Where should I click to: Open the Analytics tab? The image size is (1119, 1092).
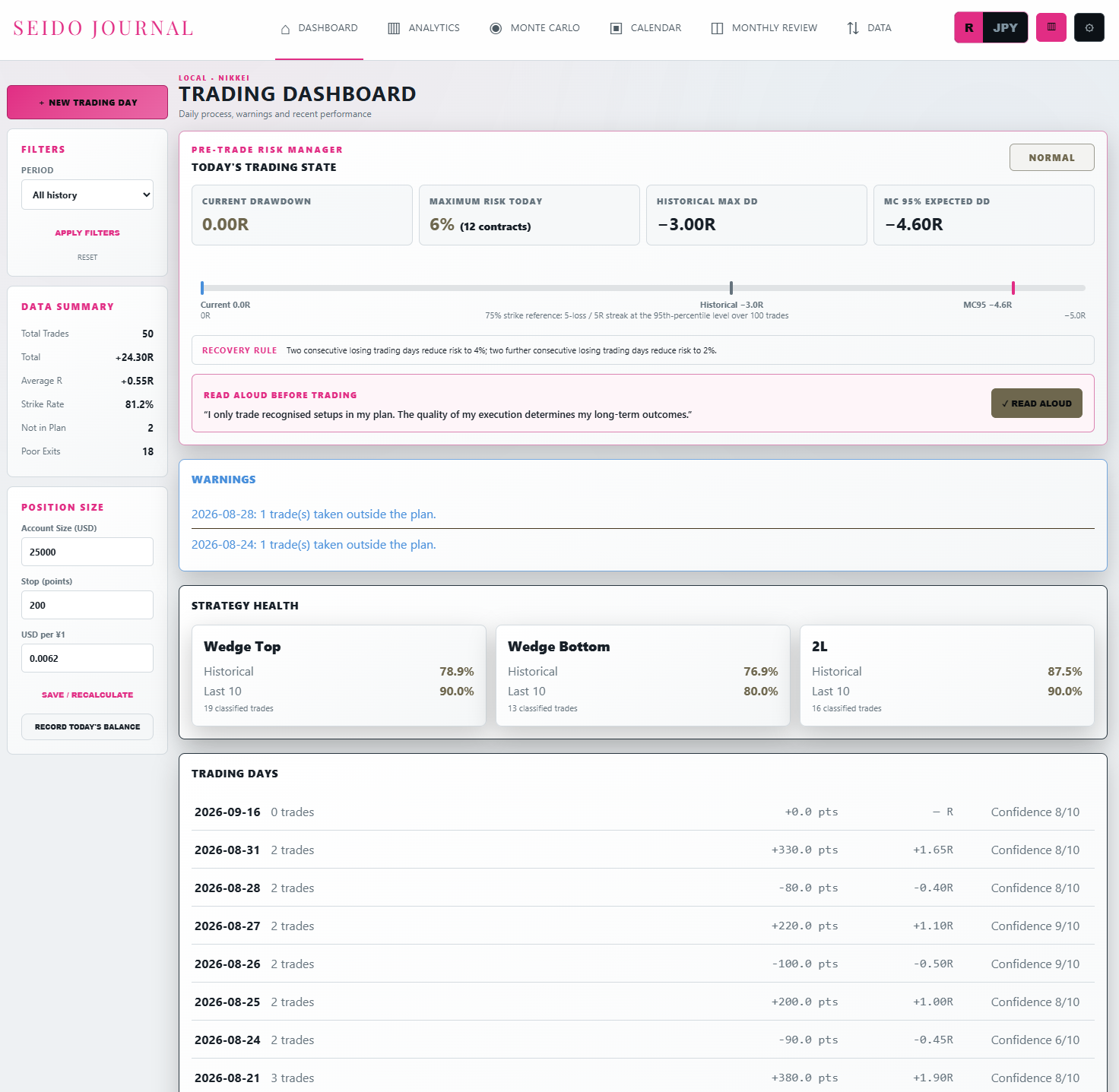click(423, 29)
